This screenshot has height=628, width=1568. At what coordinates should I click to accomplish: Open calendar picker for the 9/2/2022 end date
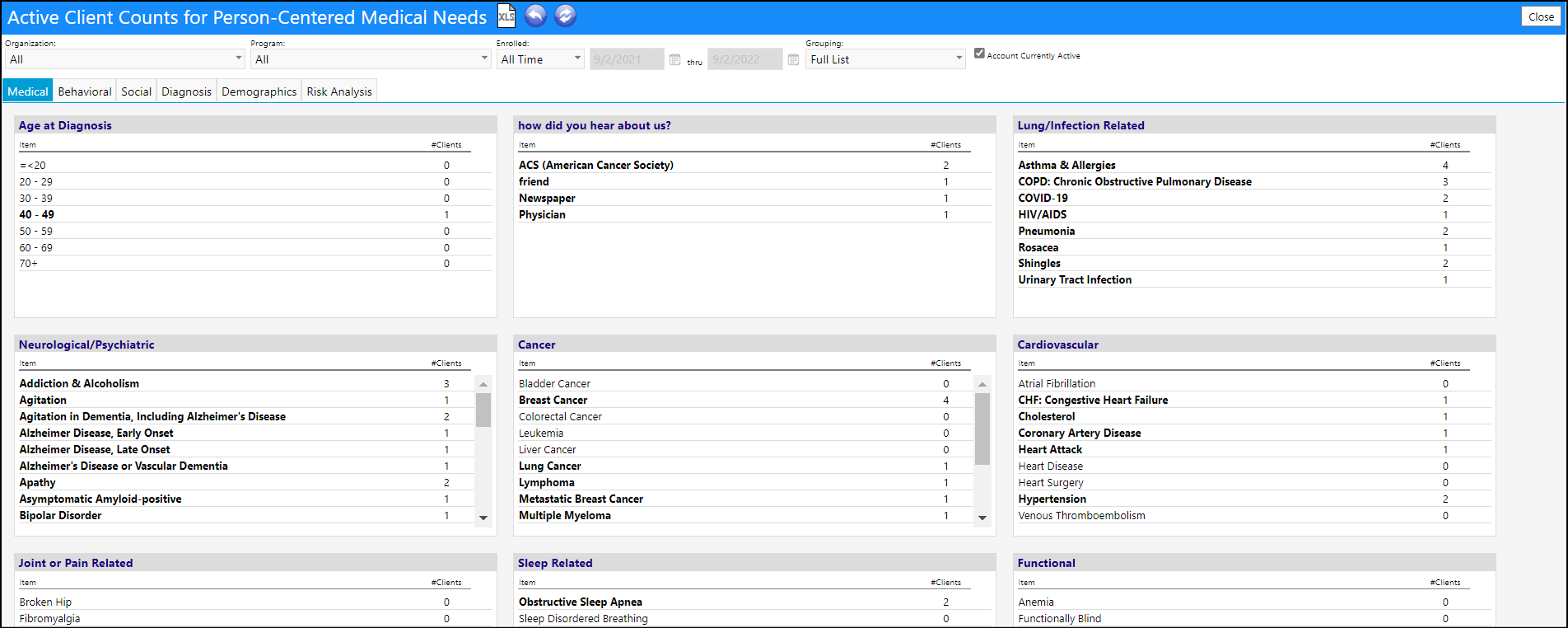click(x=794, y=59)
